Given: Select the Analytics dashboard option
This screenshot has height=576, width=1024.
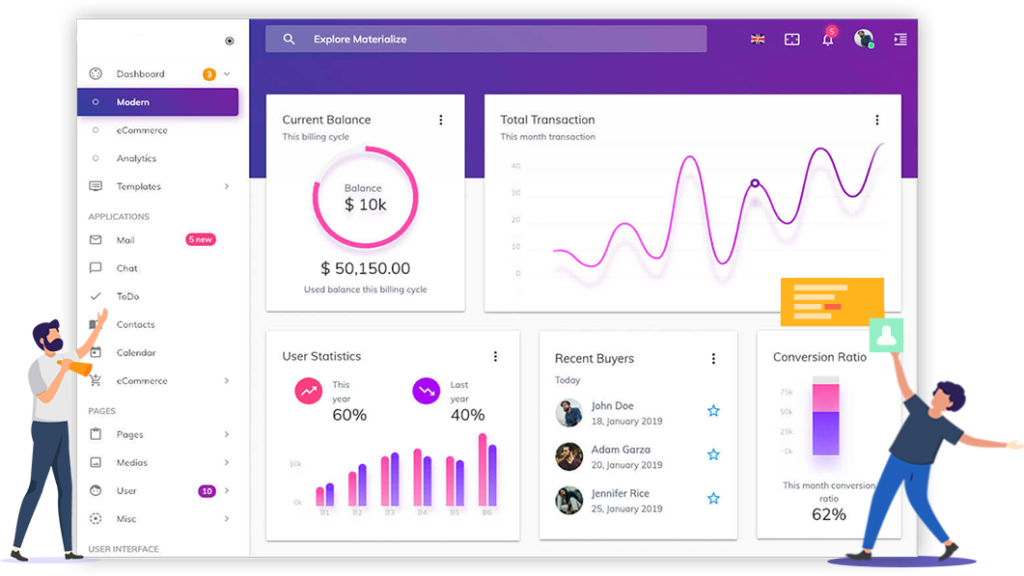Looking at the screenshot, I should pos(136,158).
